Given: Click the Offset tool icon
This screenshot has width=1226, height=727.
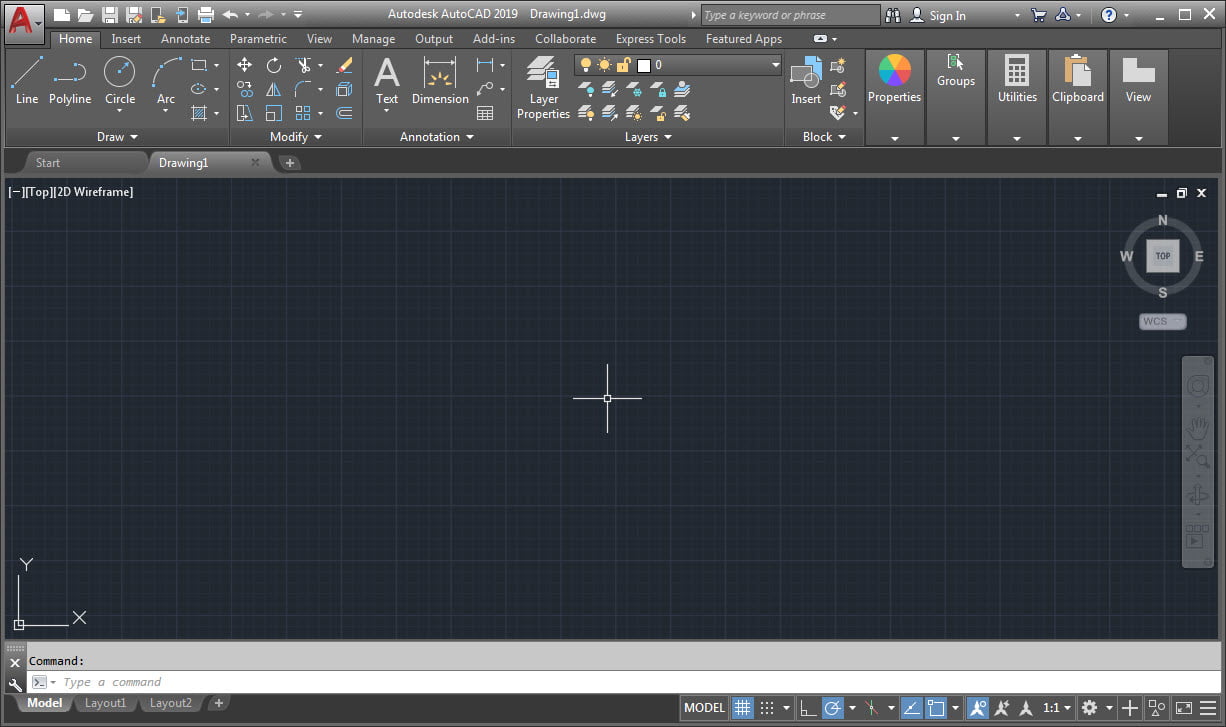Looking at the screenshot, I should pyautogui.click(x=344, y=113).
